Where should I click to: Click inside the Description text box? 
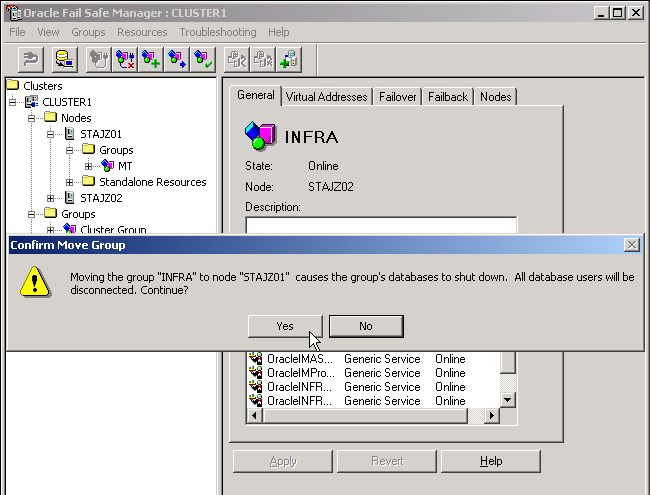coord(381,225)
